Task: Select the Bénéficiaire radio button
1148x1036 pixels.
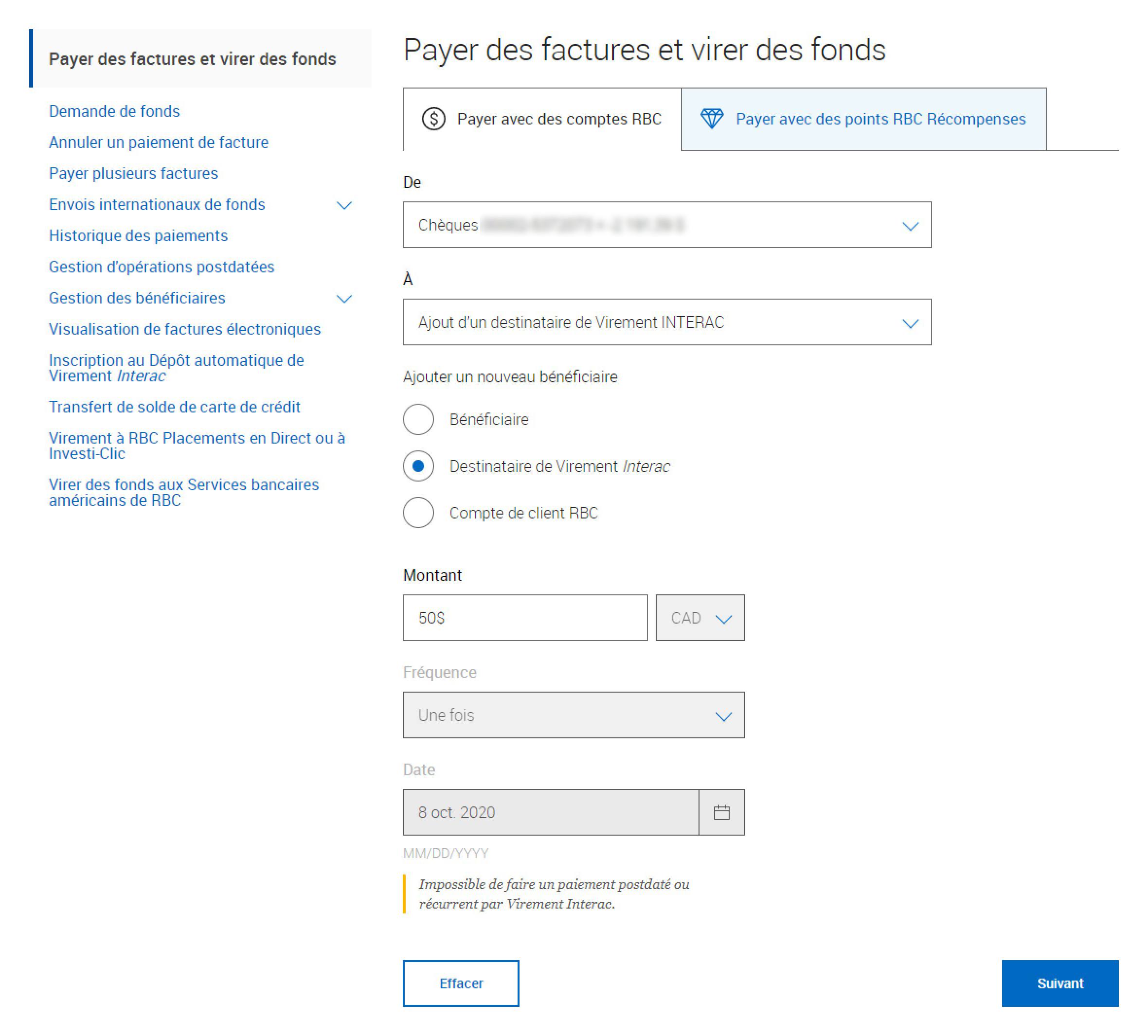Action: coord(418,420)
